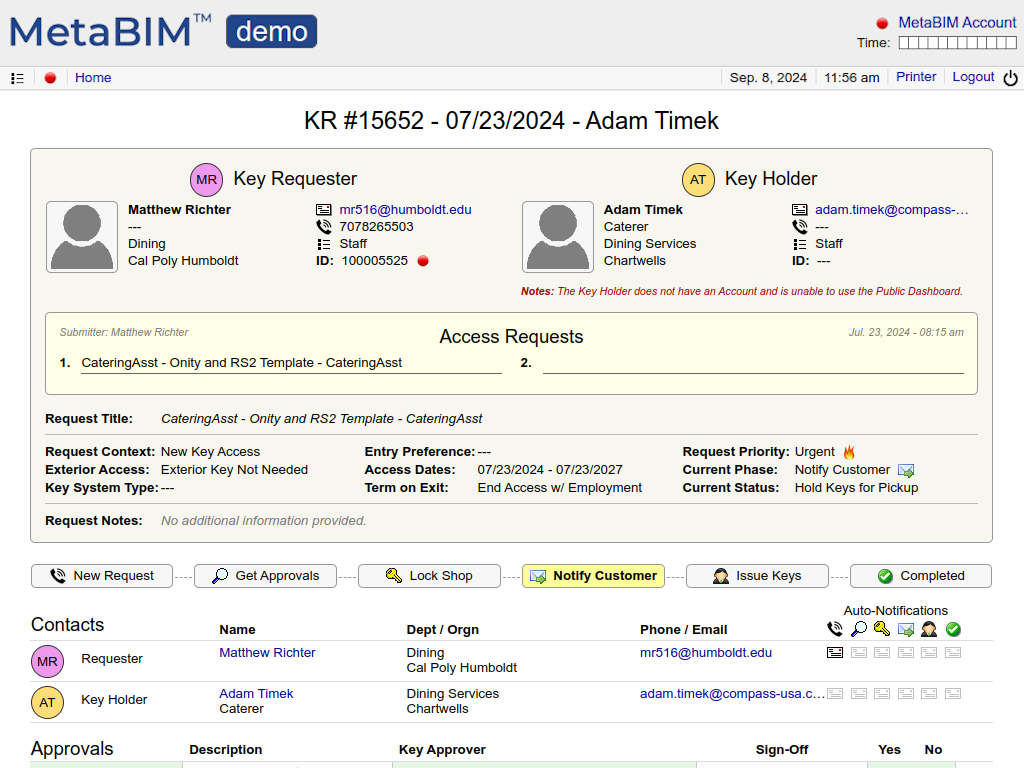Select the Issue Keys phase step
Image resolution: width=1024 pixels, height=768 pixels.
point(757,576)
